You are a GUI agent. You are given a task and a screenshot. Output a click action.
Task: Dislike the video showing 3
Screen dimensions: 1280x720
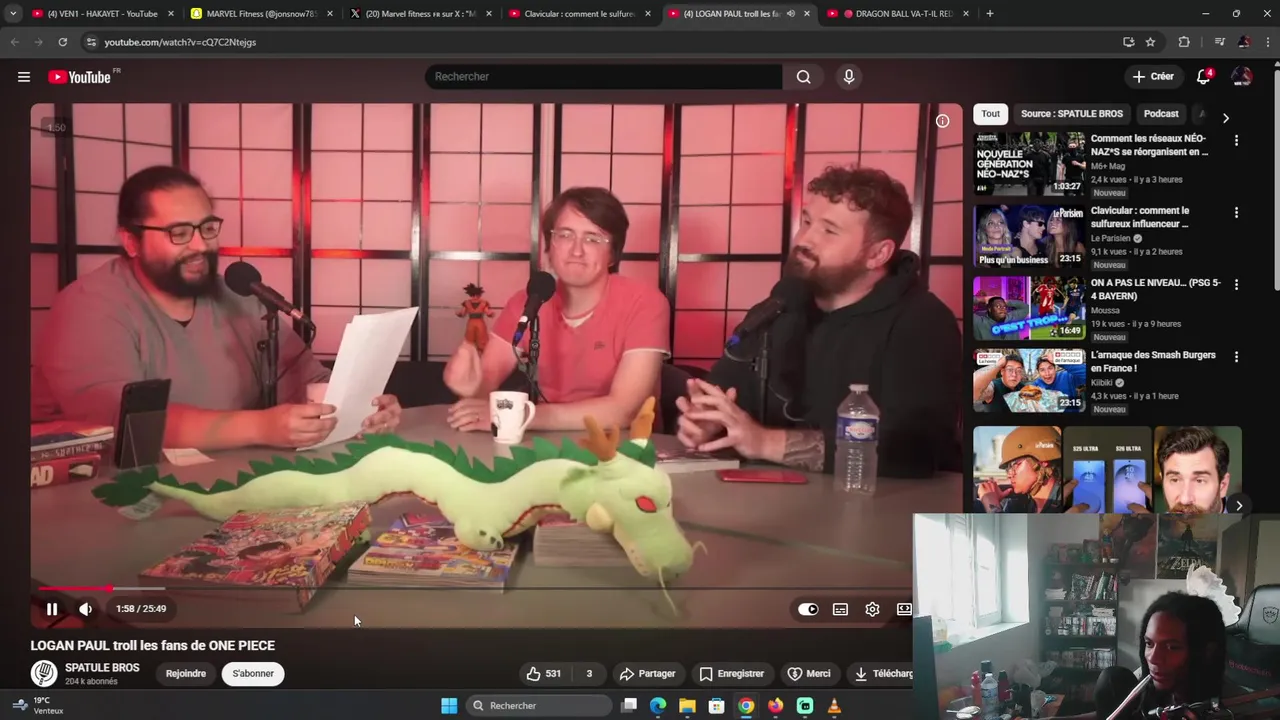pyautogui.click(x=589, y=674)
